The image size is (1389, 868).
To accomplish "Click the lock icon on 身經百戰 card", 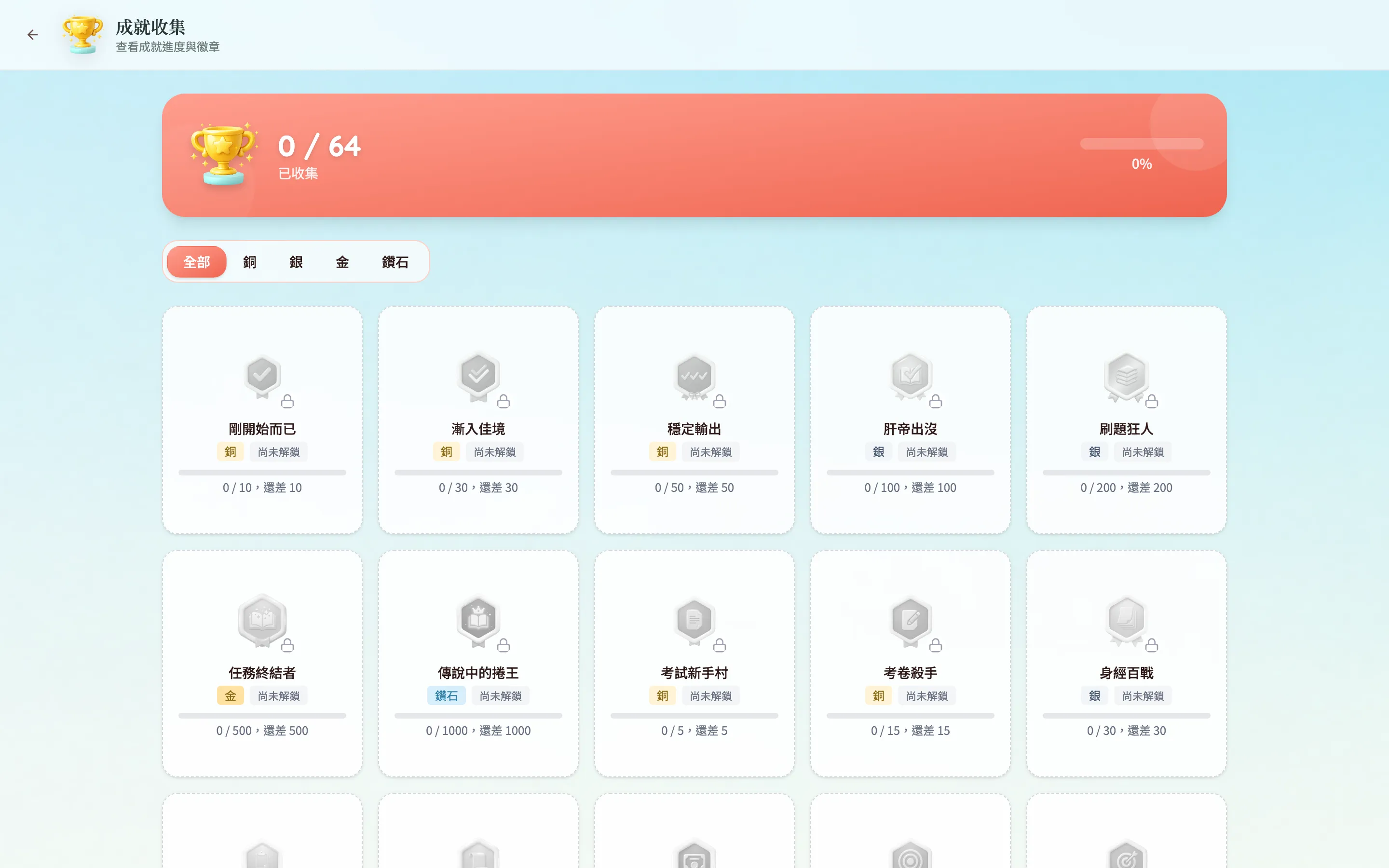I will [1151, 645].
